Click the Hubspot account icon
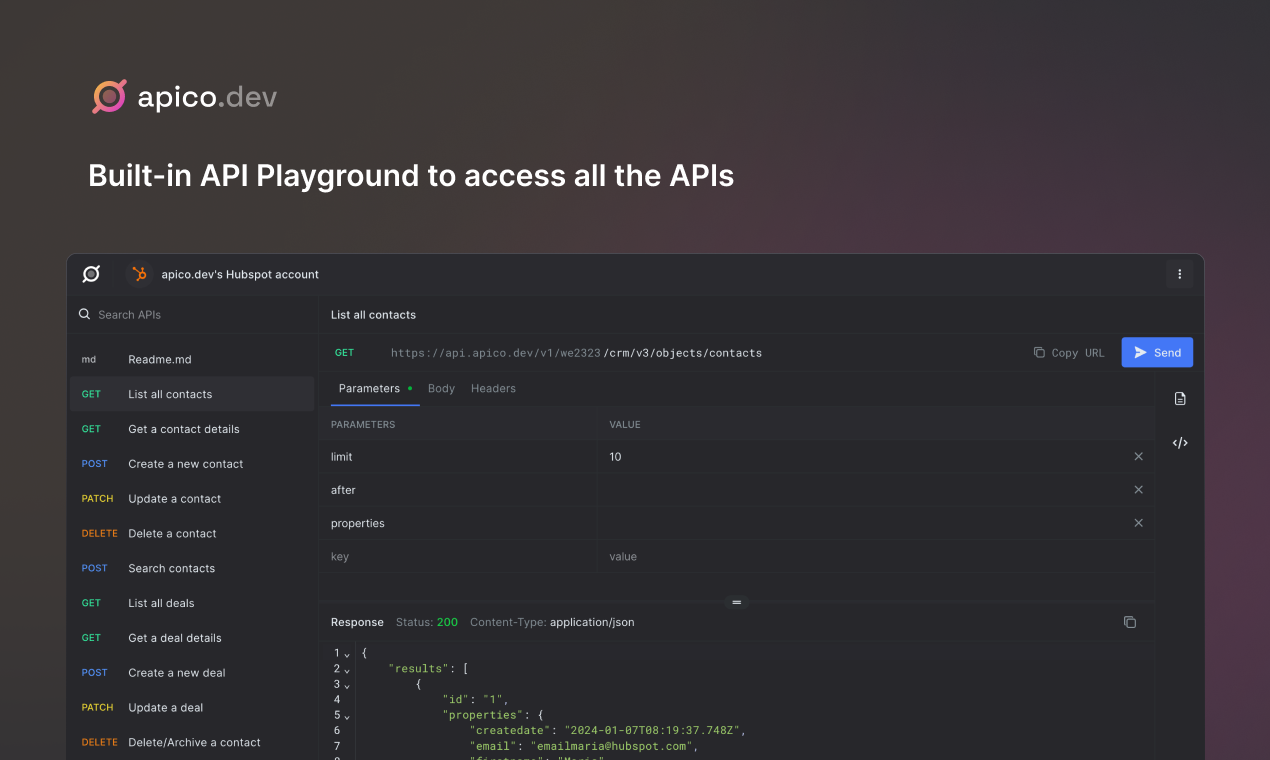Image resolution: width=1270 pixels, height=760 pixels. (139, 274)
